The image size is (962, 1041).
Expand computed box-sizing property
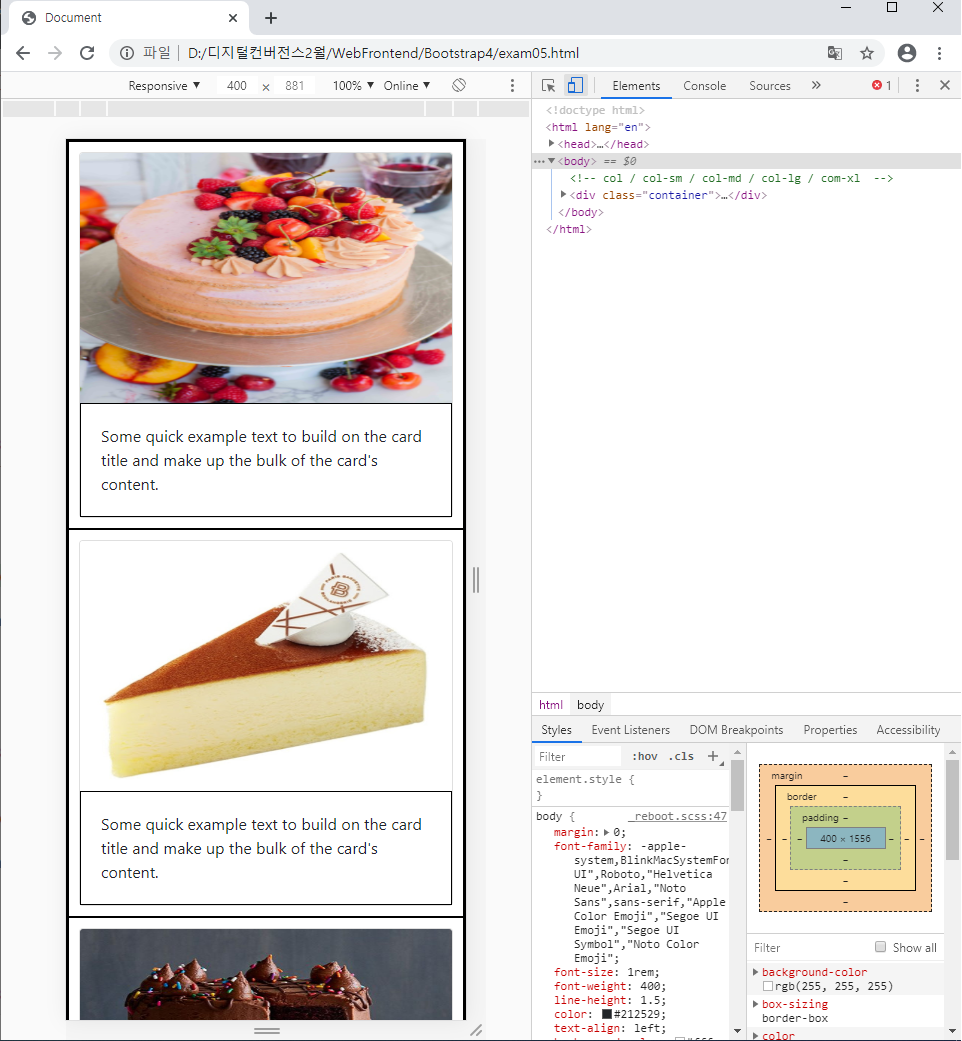756,1003
